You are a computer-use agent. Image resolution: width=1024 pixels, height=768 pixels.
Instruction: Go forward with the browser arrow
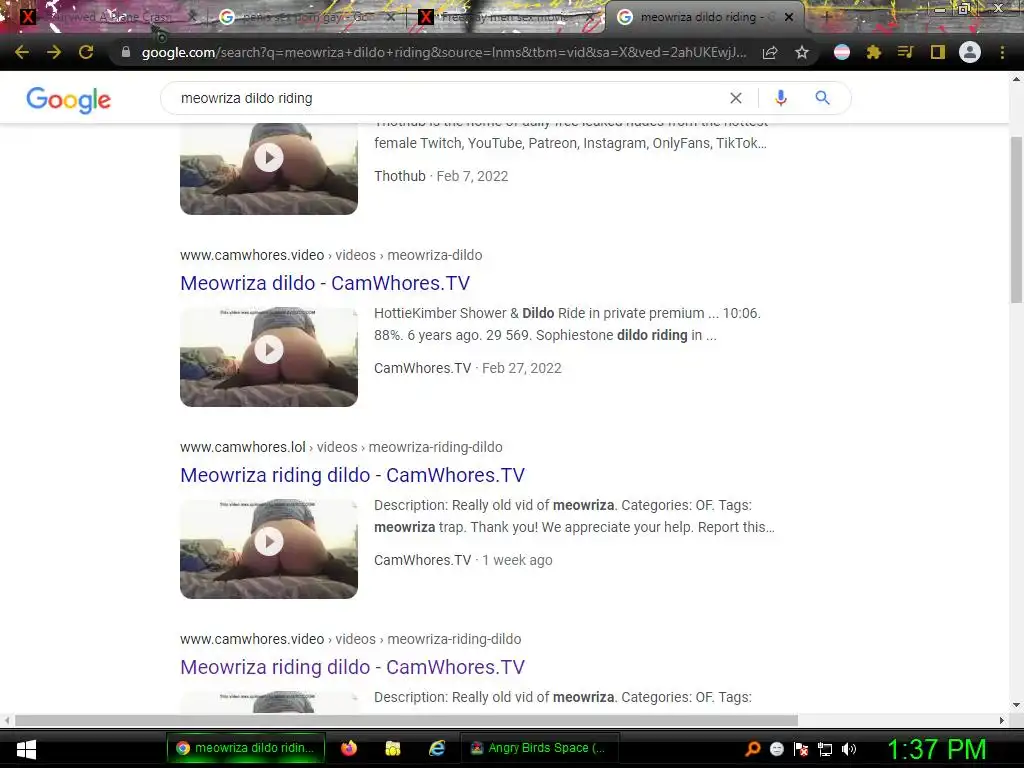(x=54, y=52)
